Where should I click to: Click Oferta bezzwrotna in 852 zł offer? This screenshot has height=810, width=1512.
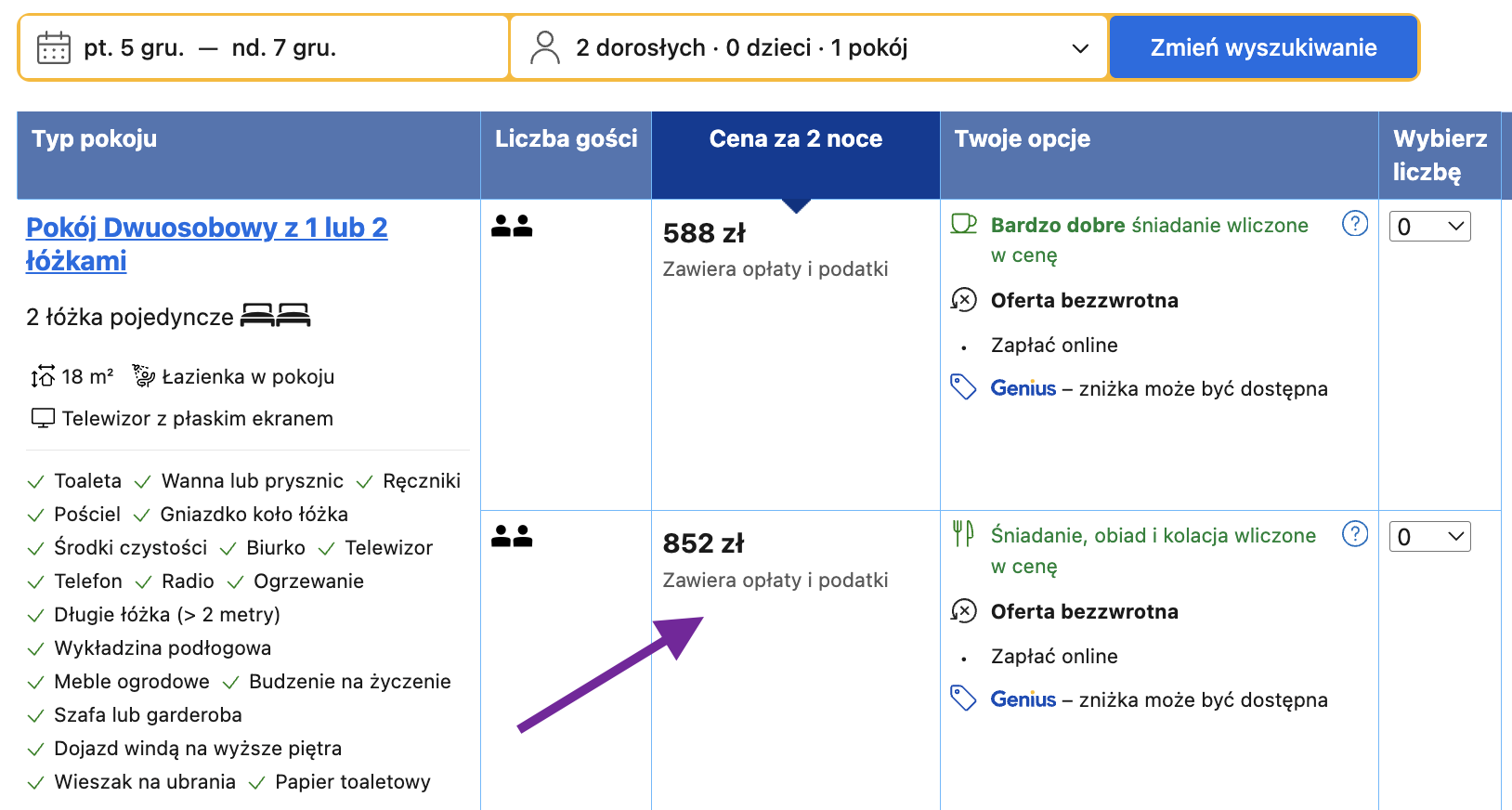pos(1085,611)
